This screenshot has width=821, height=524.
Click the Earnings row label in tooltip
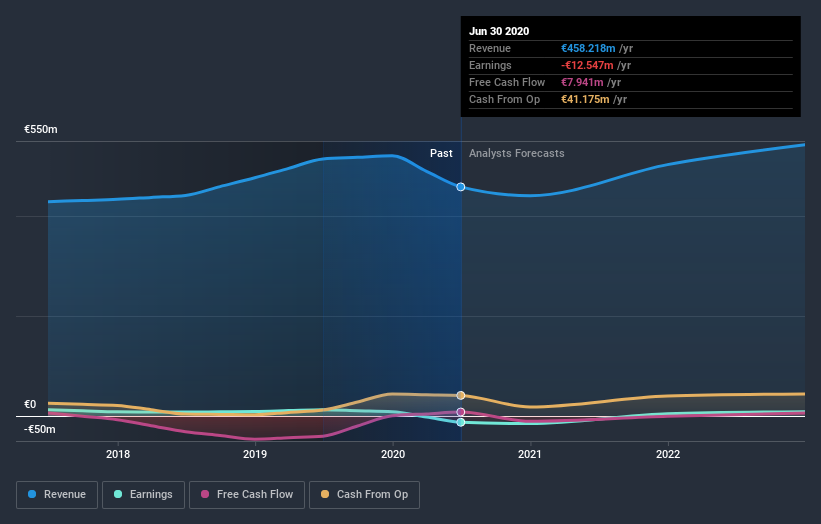click(x=490, y=65)
